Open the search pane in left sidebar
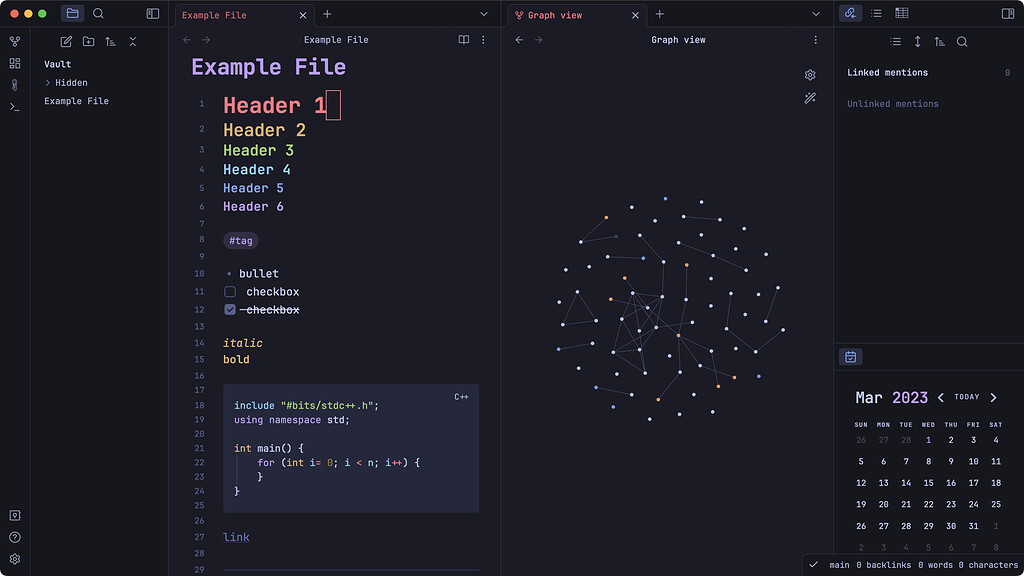 click(x=98, y=14)
